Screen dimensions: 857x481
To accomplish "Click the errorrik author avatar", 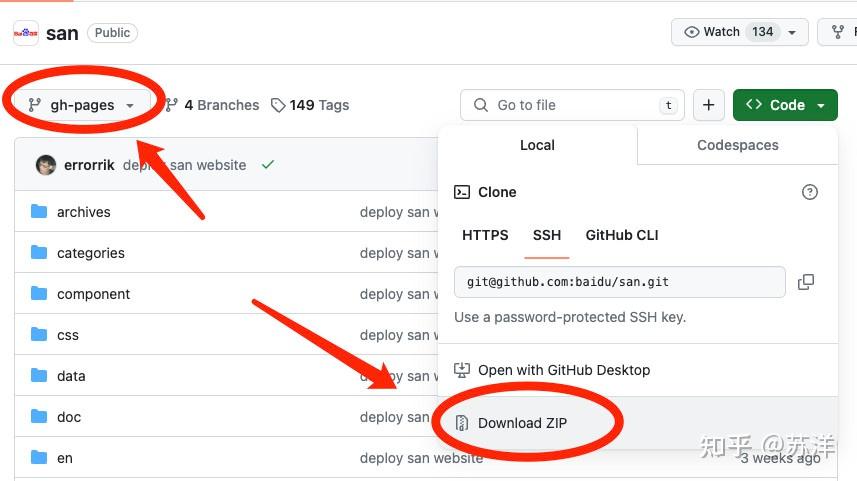I will [x=46, y=165].
